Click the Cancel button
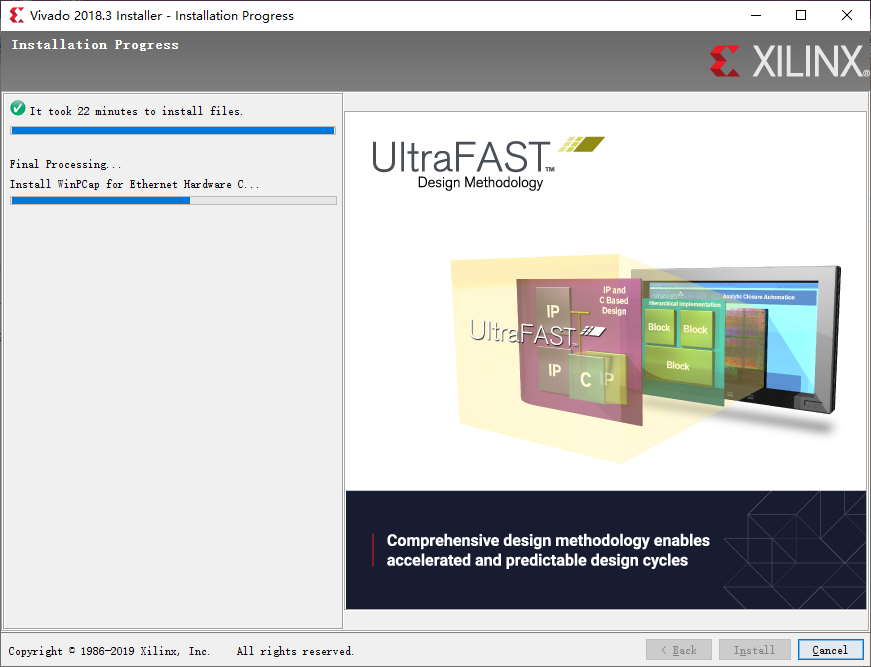The width and height of the screenshot is (871, 667). tap(830, 650)
